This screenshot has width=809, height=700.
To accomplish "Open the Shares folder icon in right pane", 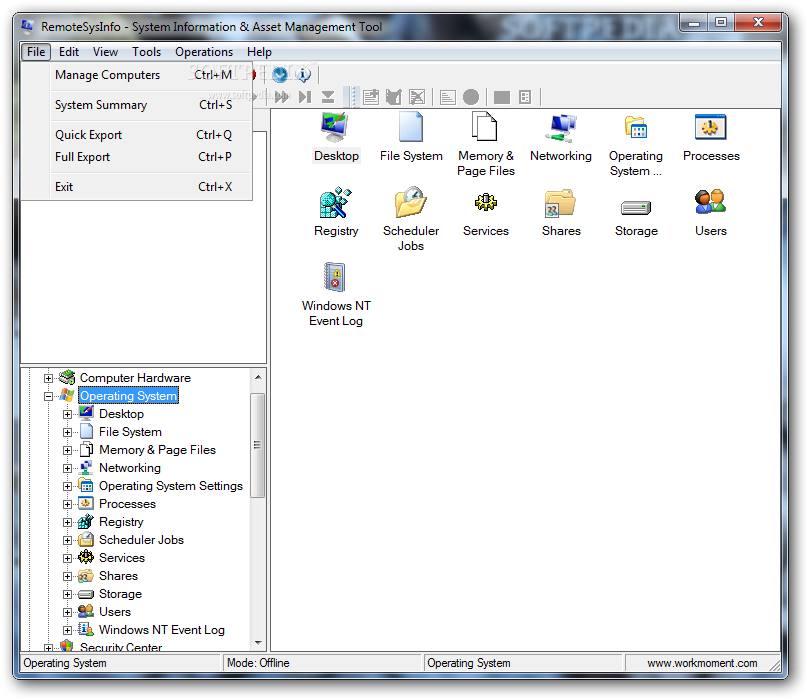I will click(x=560, y=203).
